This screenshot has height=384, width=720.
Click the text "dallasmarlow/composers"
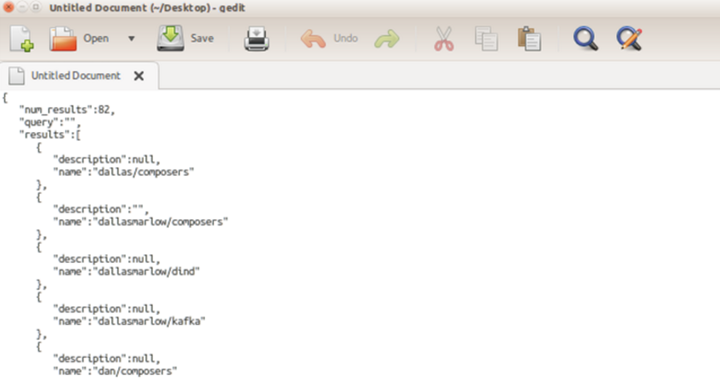pyautogui.click(x=161, y=222)
